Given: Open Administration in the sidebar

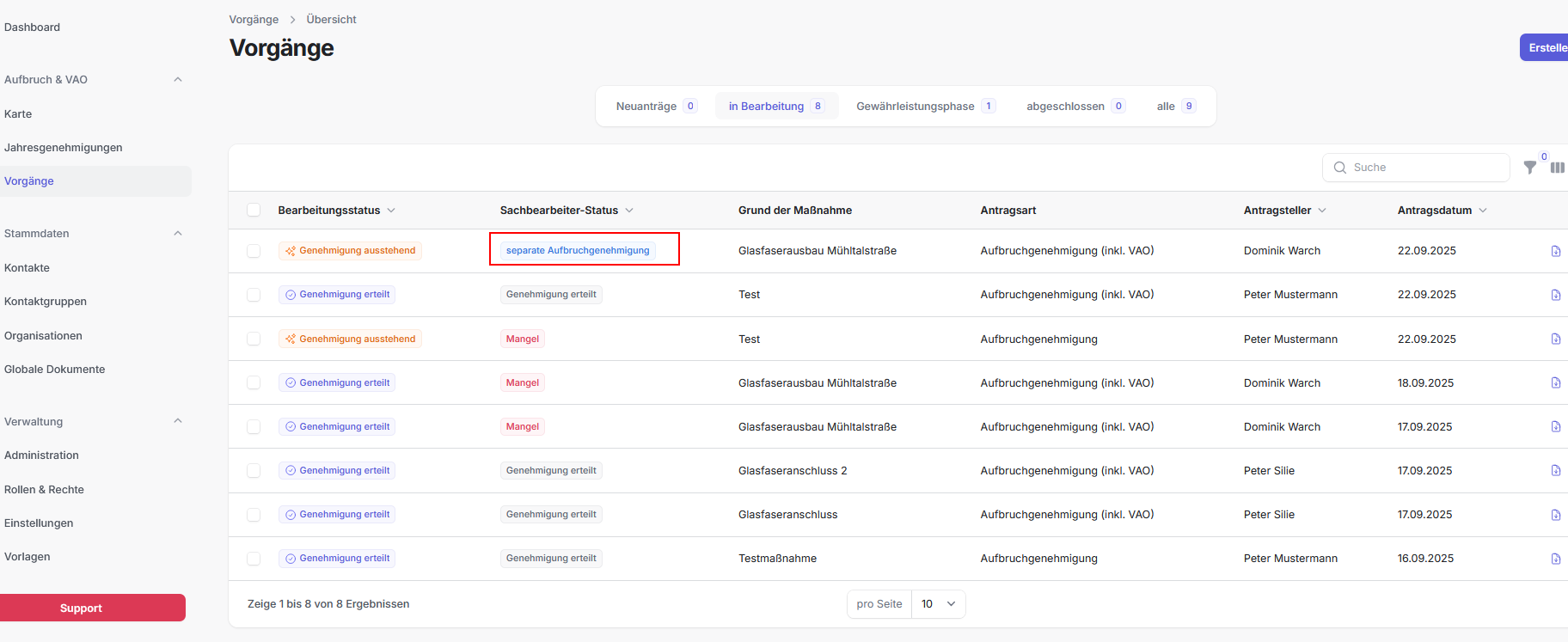Looking at the screenshot, I should tap(41, 455).
